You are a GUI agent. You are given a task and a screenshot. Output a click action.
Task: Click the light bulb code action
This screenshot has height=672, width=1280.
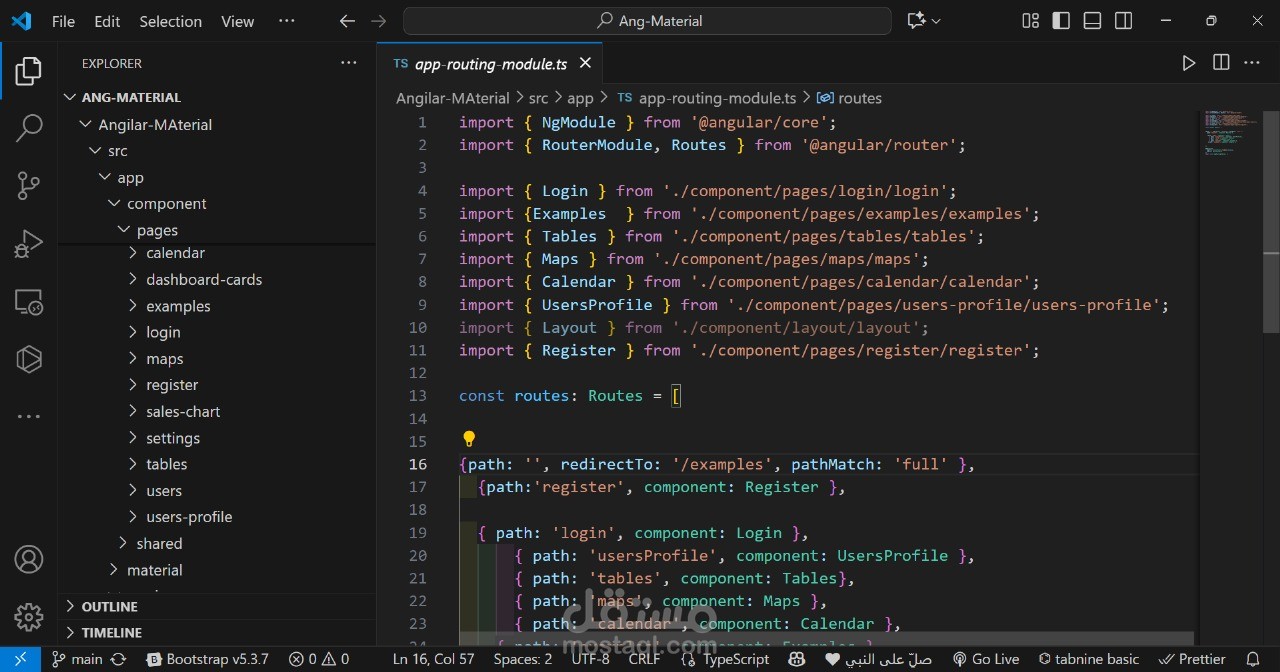468,439
